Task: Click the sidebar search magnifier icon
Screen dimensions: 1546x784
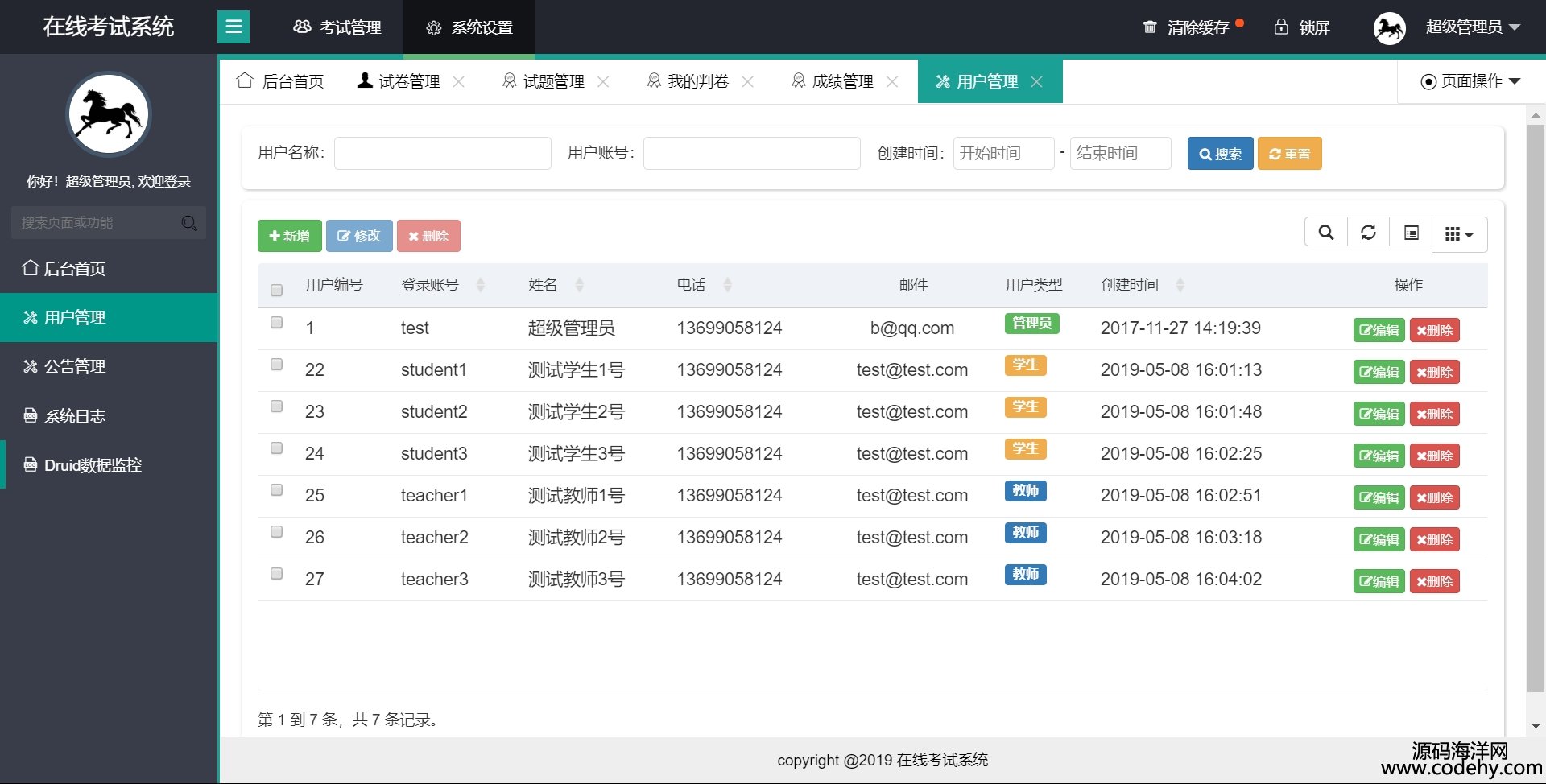Action: 189,223
